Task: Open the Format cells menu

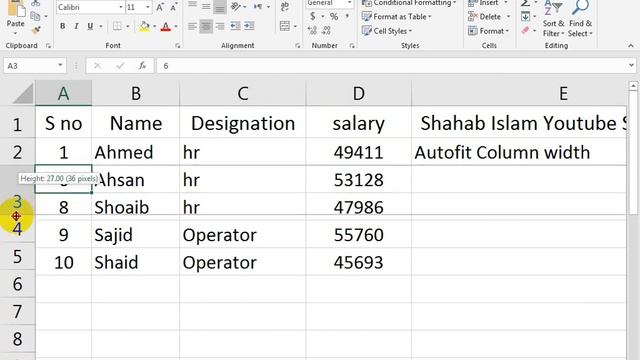Action: pos(489,31)
